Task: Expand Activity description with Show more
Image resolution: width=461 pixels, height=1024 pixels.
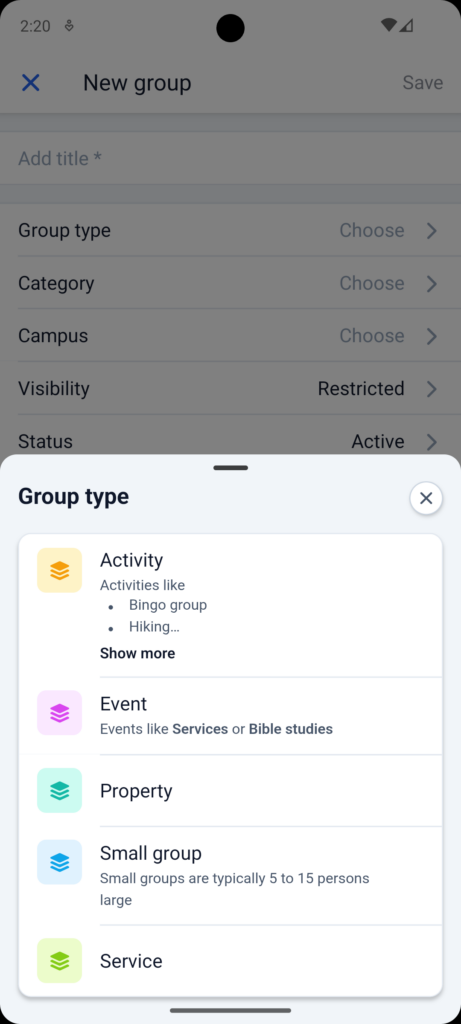Action: pos(137,653)
